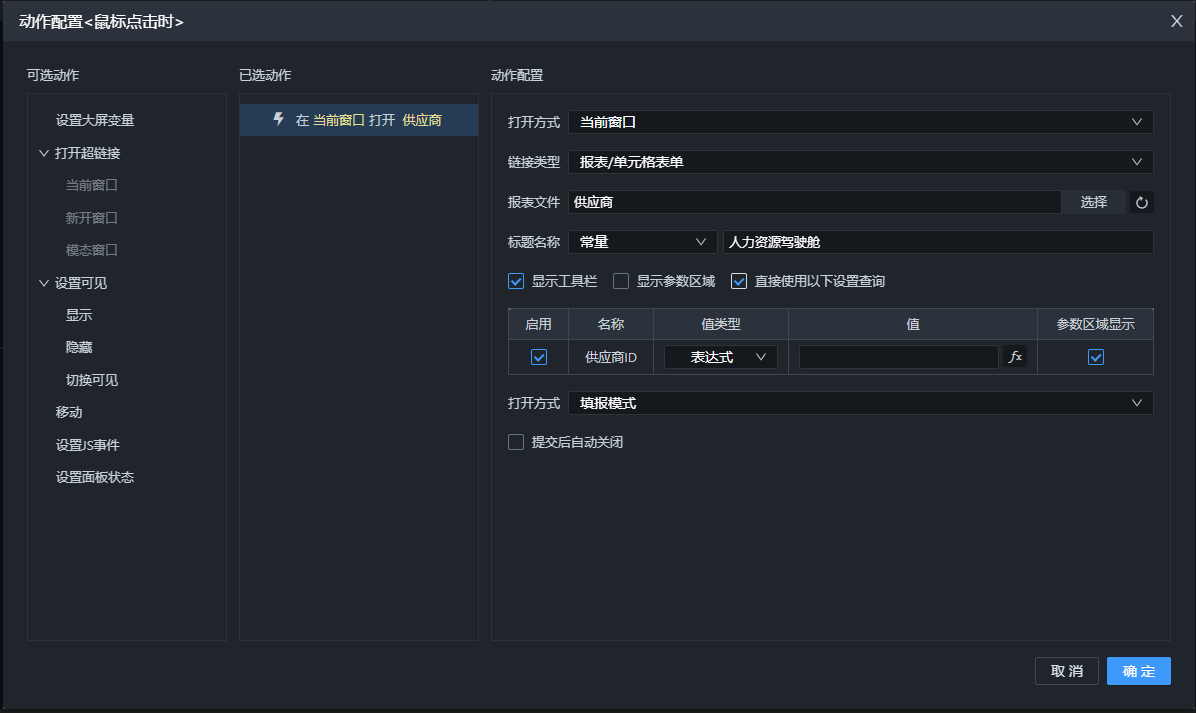The height and width of the screenshot is (713, 1196).
Task: Click the 人力资源驾驶舱 title text field
Action: pos(937,242)
